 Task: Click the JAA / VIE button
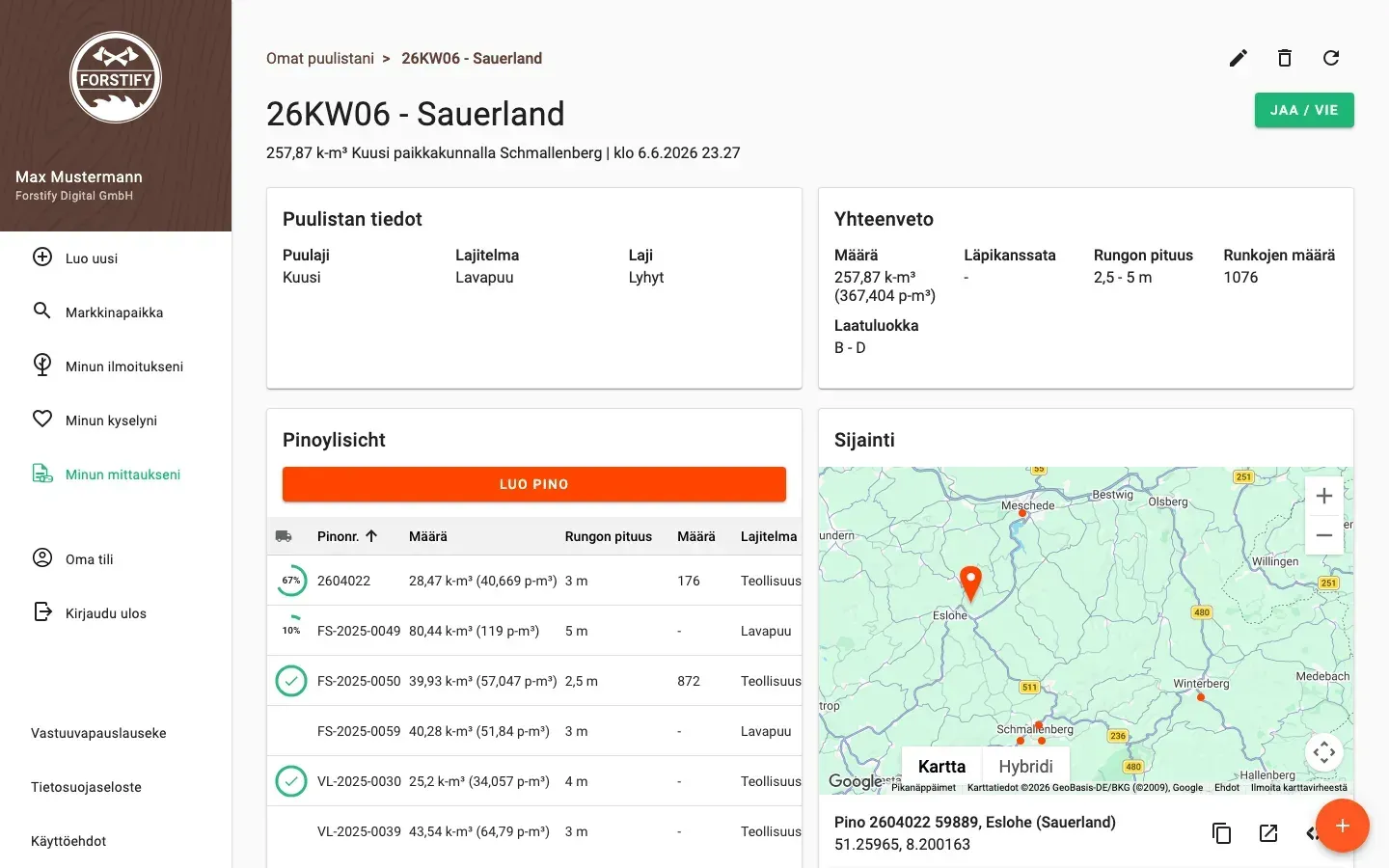coord(1304,110)
